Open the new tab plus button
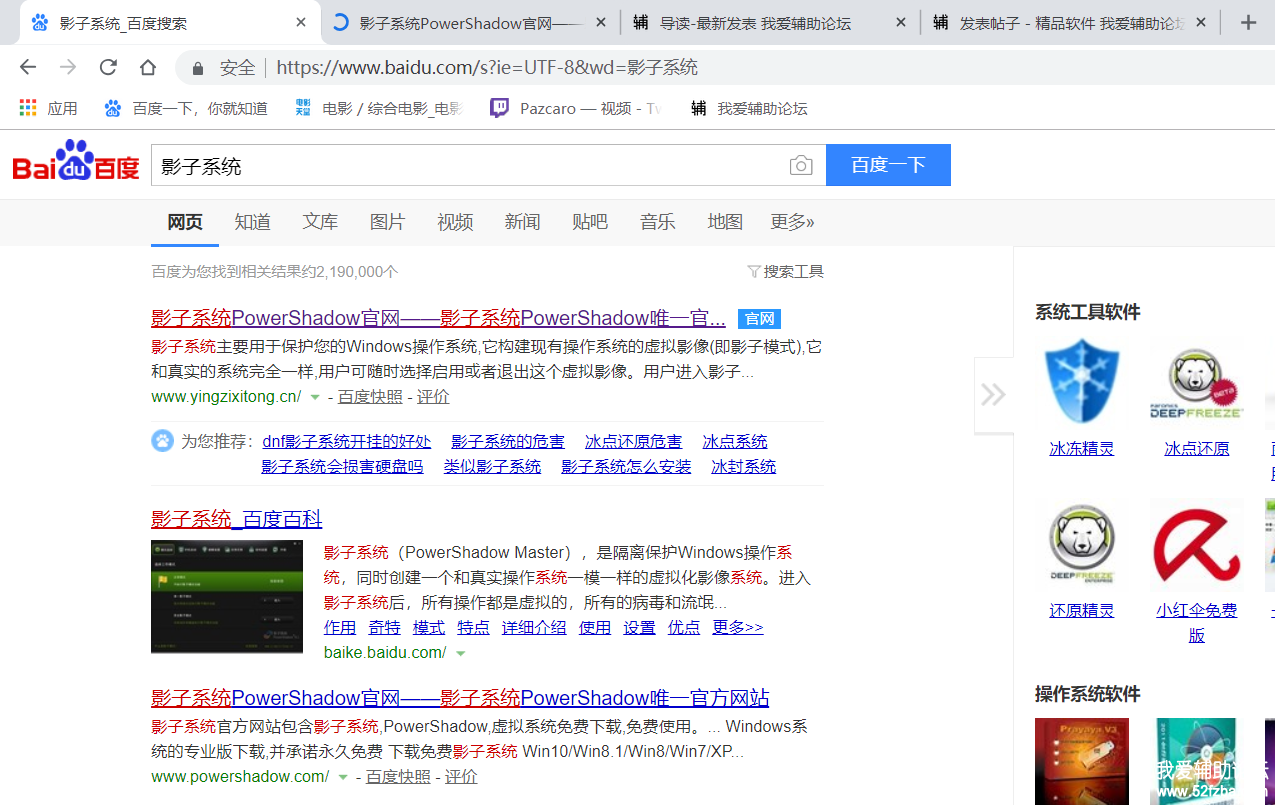The width and height of the screenshot is (1275, 805). pyautogui.click(x=1248, y=23)
